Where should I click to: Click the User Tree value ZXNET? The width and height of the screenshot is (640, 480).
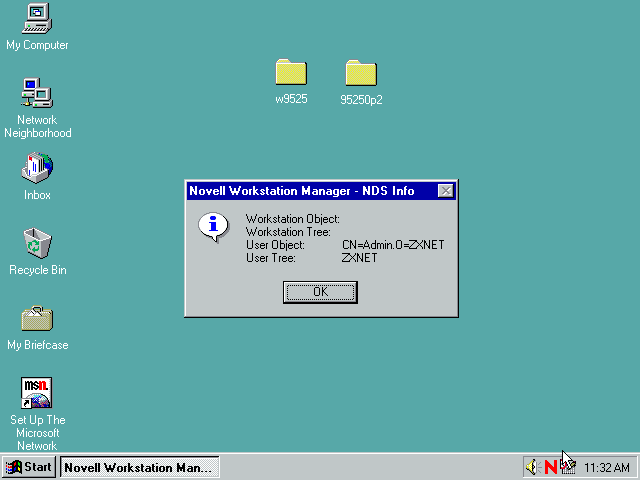[360, 258]
